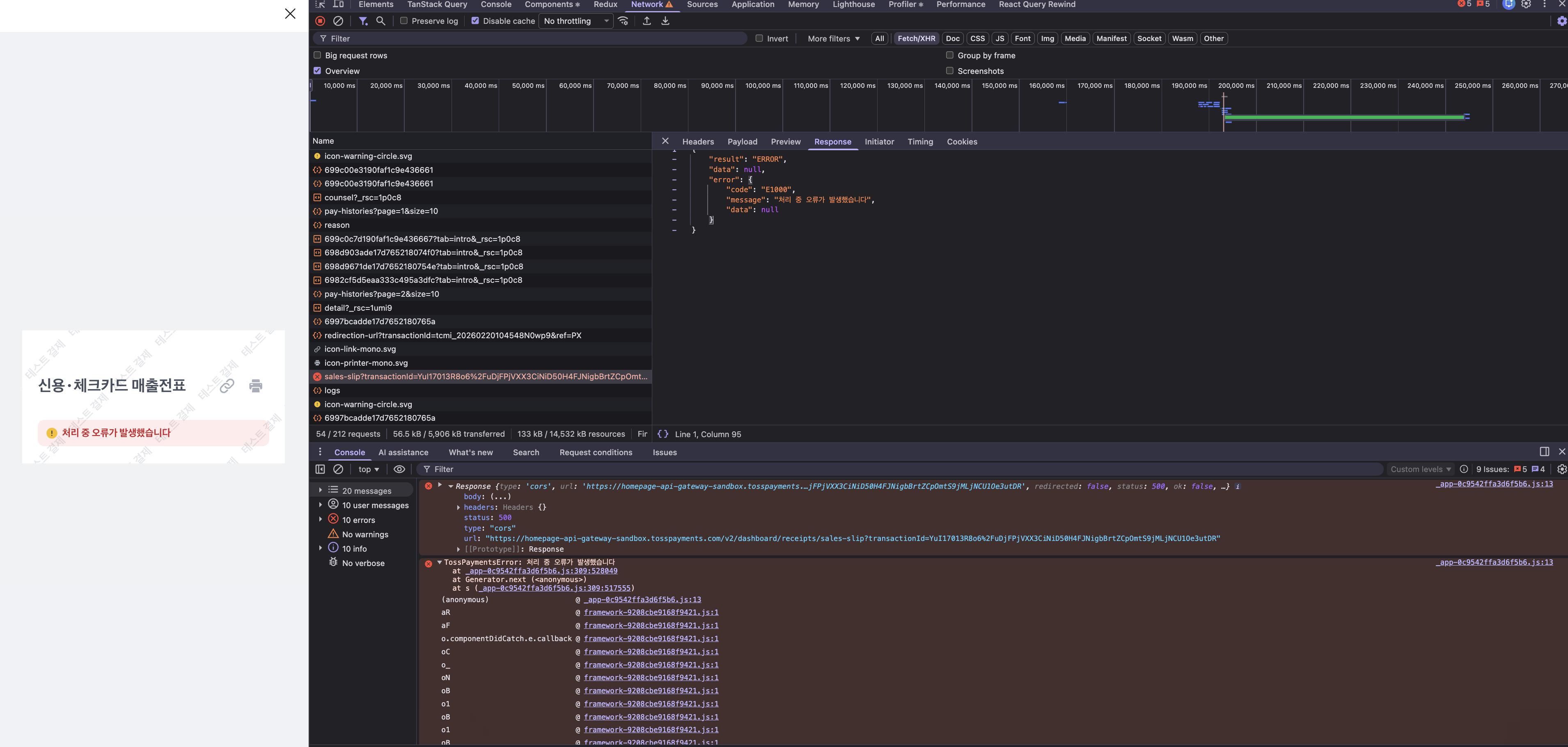
Task: Clear the network log
Action: pyautogui.click(x=339, y=21)
